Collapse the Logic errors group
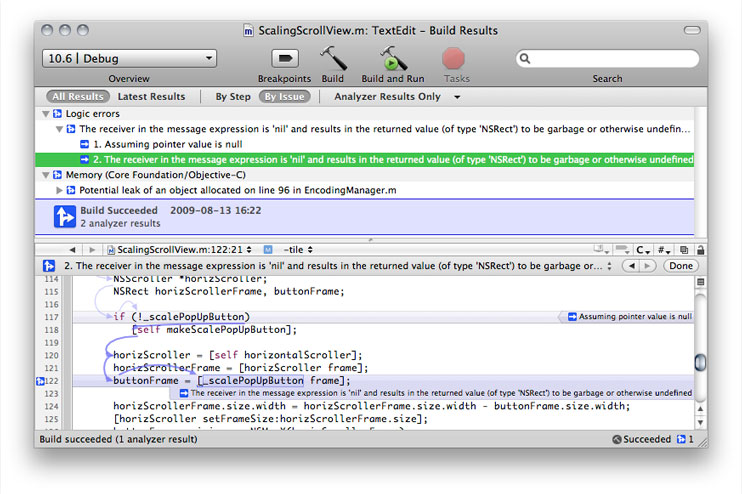 pos(46,114)
